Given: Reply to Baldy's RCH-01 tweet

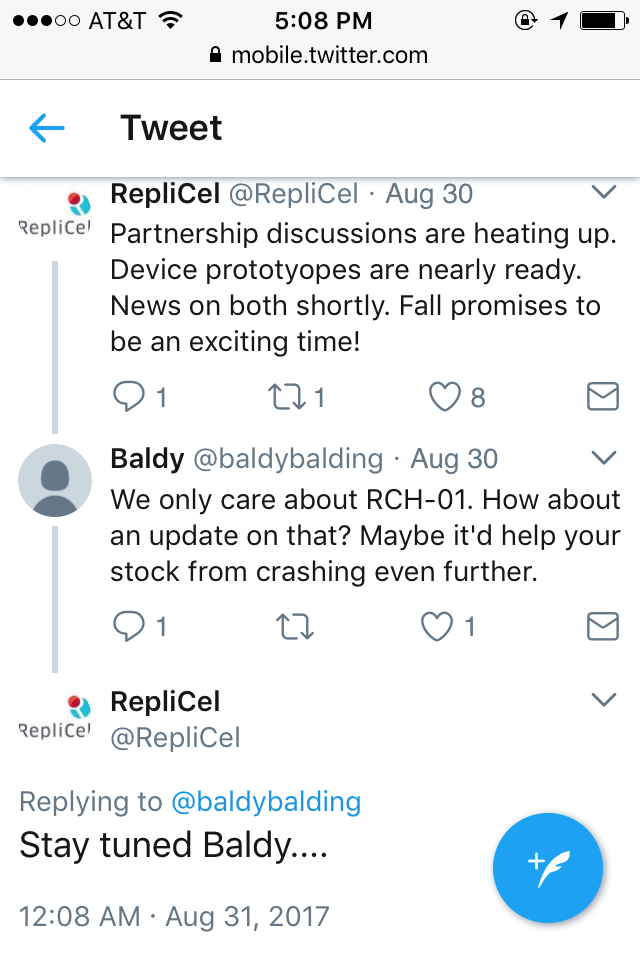Looking at the screenshot, I should 130,627.
